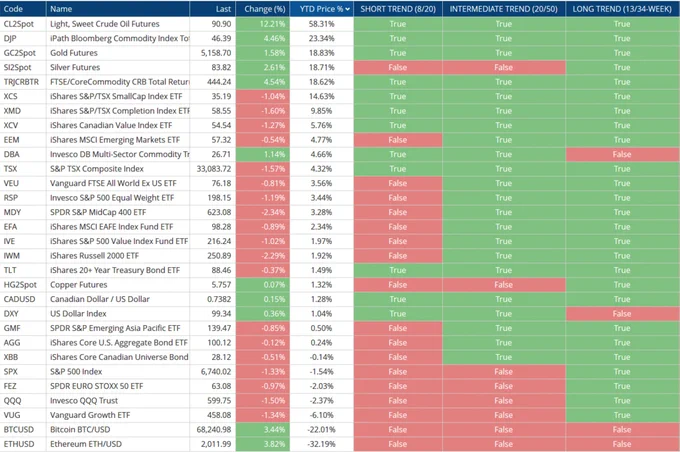Click EEM short trend False cell

coord(398,140)
